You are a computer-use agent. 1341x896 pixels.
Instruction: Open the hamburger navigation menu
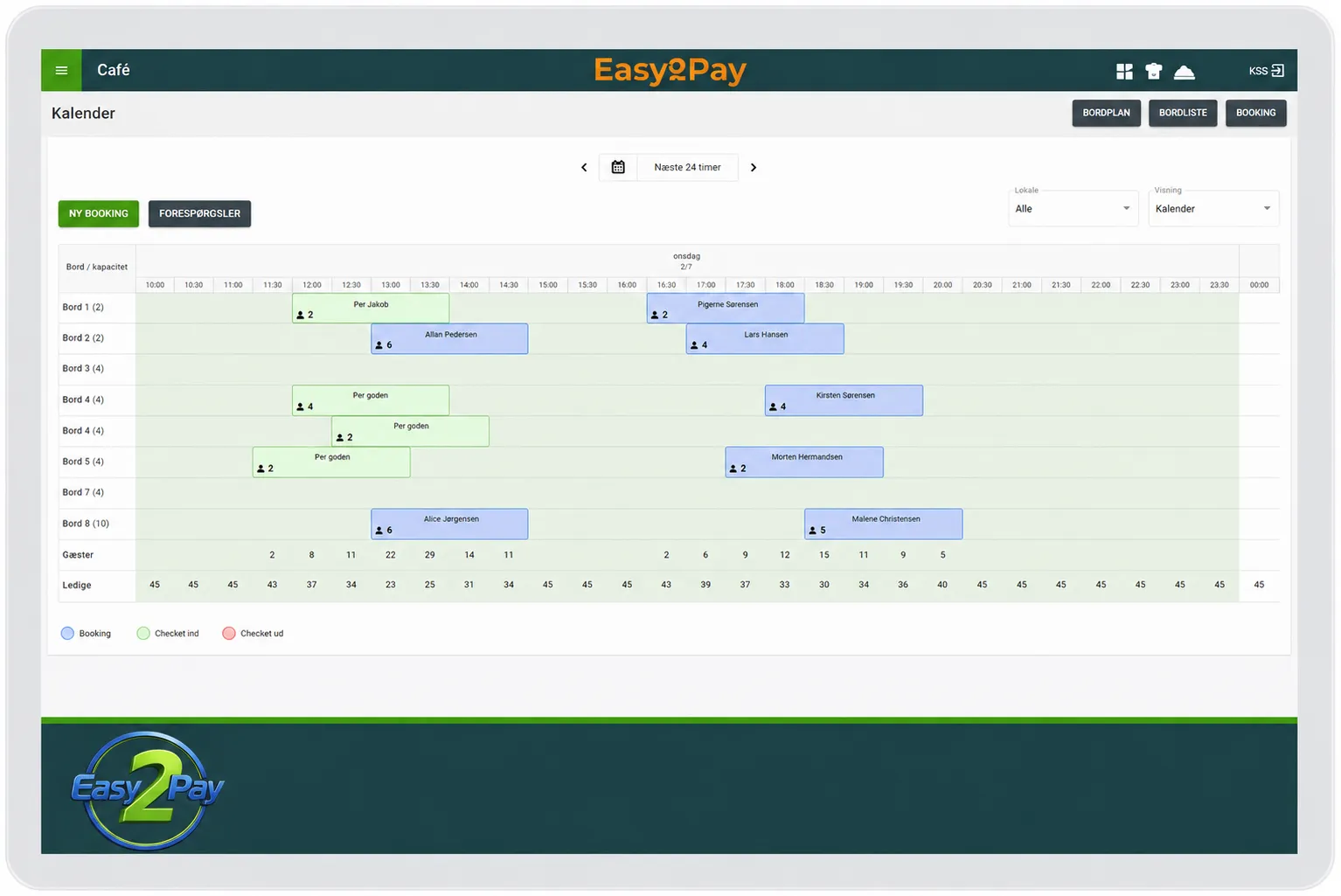click(x=61, y=70)
